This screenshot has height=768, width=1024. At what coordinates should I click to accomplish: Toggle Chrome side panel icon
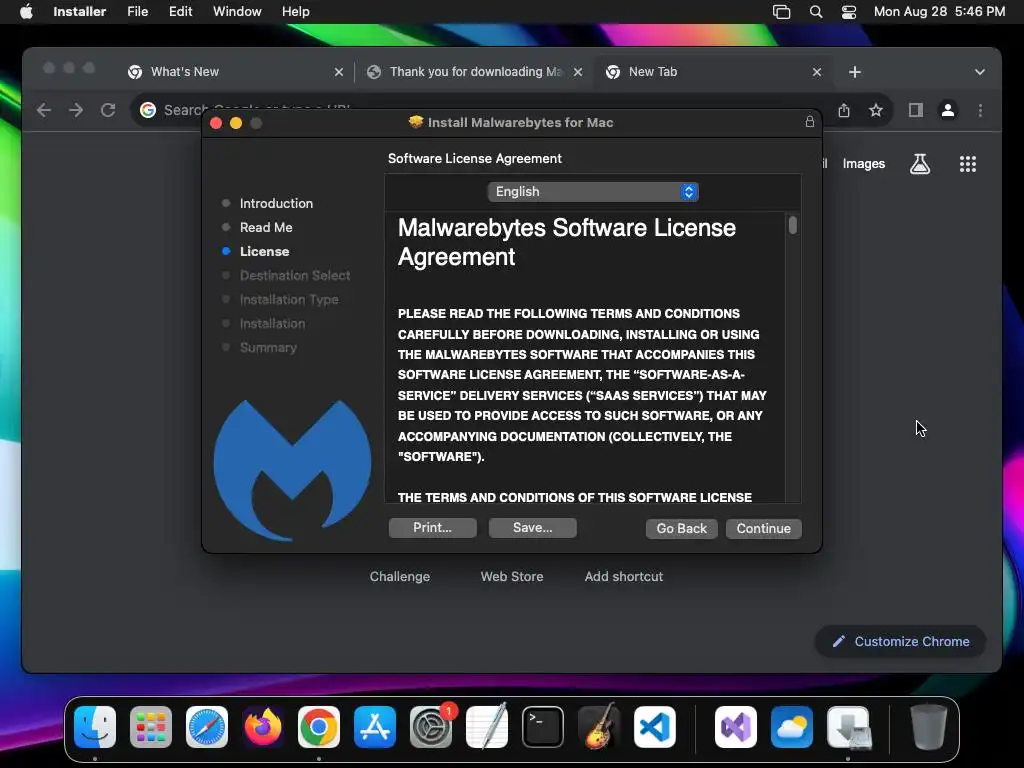point(916,110)
